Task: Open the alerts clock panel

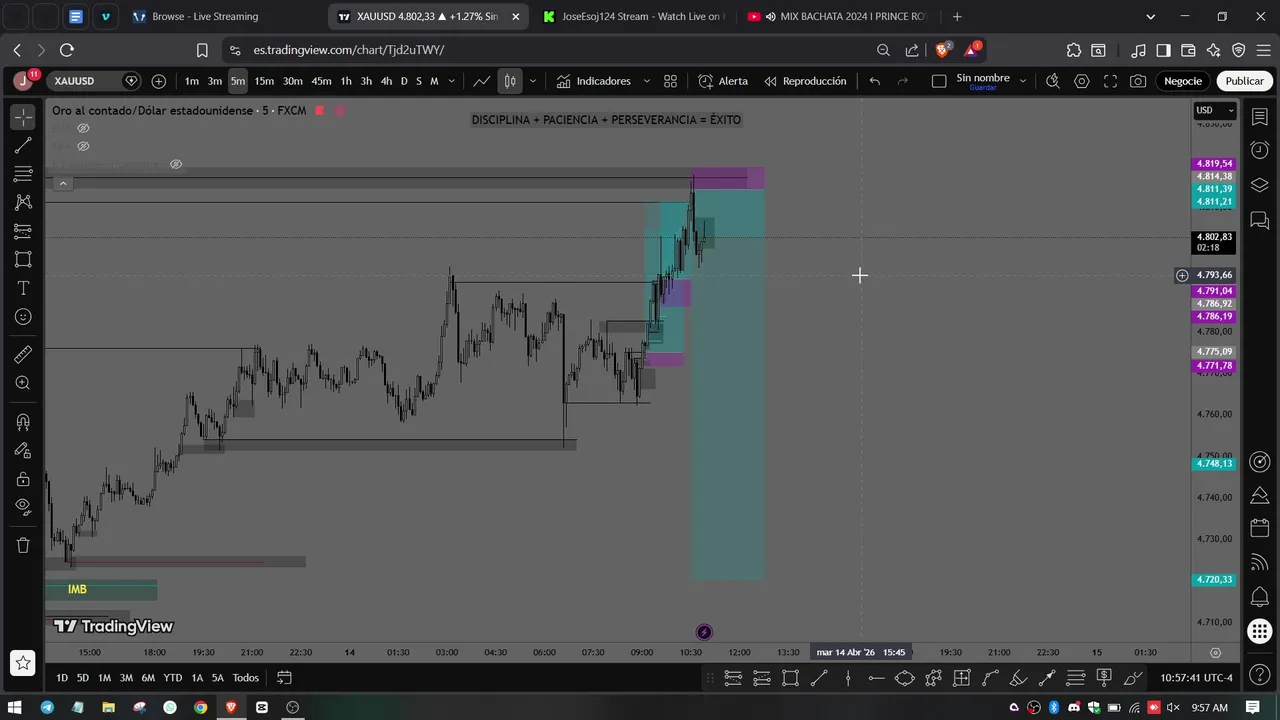Action: 1260,150
